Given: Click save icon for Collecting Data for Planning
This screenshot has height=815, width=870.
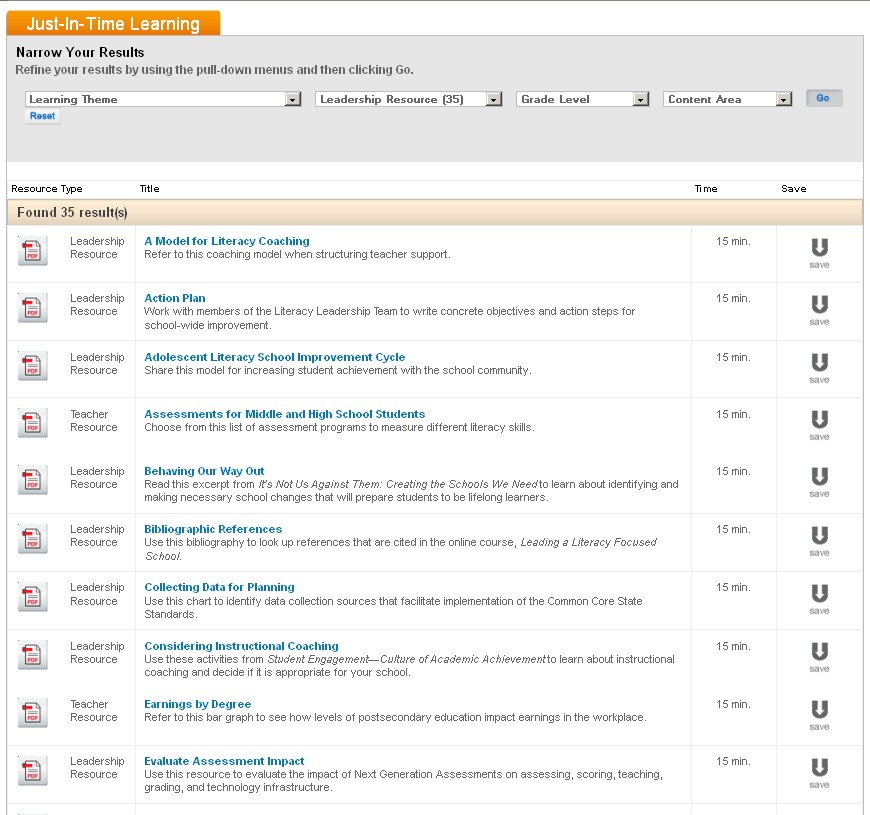Looking at the screenshot, I should coord(819,598).
